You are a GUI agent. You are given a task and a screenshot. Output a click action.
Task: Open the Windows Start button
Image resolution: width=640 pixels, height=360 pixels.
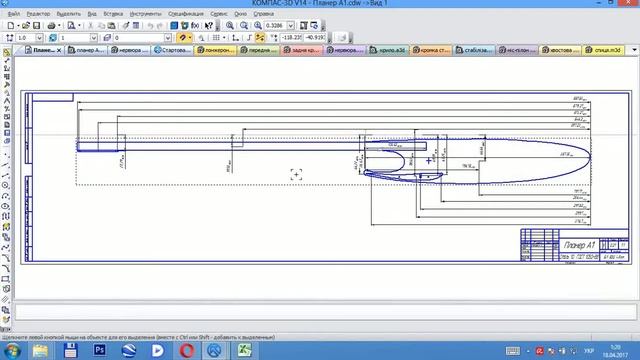point(12,351)
